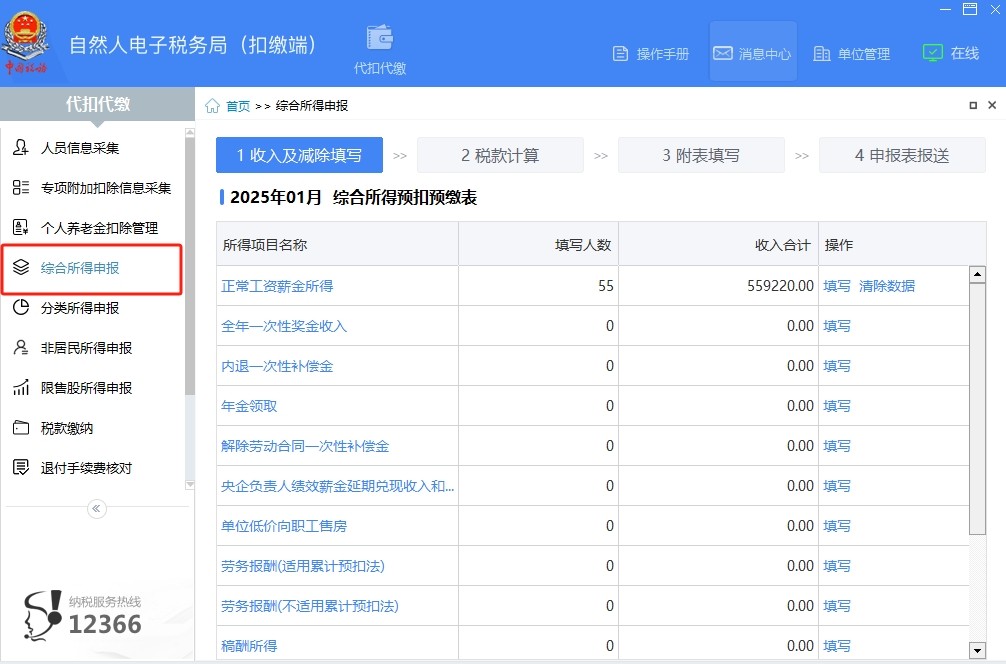Viewport: 1006px width, 664px height.
Task: Go to step 1 收入及减除填写
Action: pos(300,155)
